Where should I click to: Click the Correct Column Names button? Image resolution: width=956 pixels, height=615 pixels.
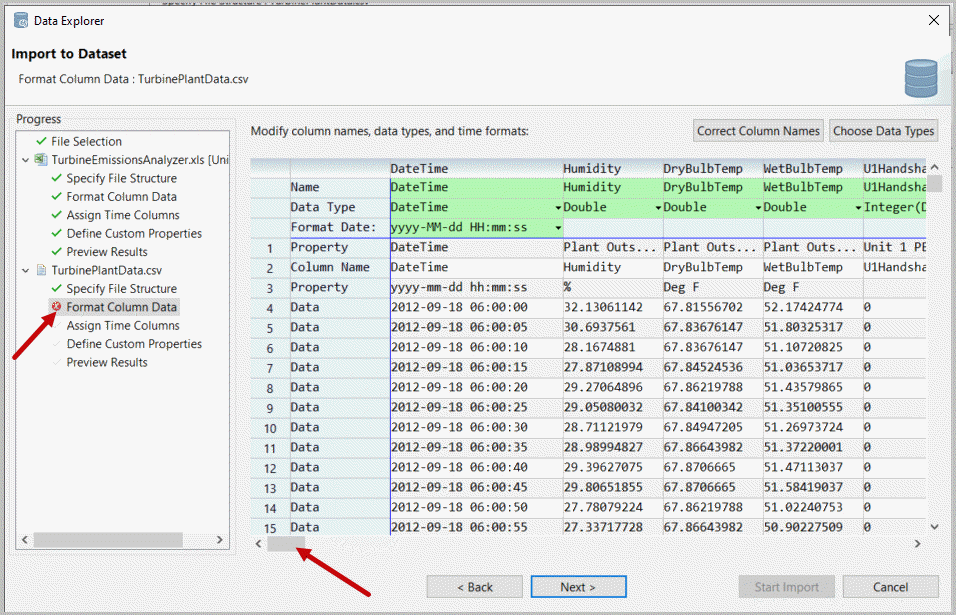758,131
